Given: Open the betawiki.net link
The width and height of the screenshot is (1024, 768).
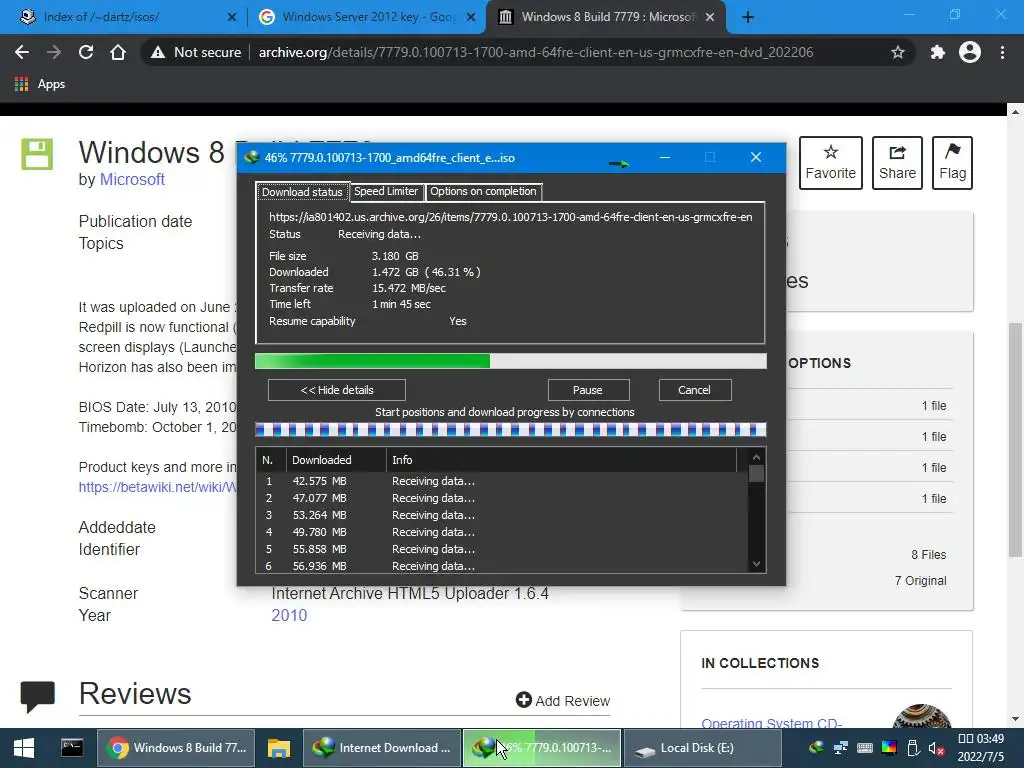Looking at the screenshot, I should (157, 487).
